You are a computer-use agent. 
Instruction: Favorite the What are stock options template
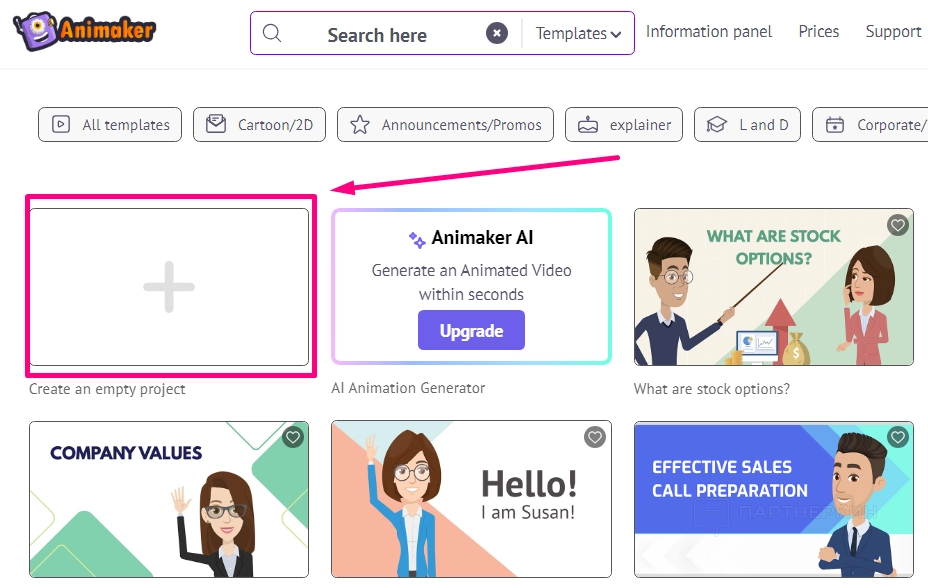point(897,225)
